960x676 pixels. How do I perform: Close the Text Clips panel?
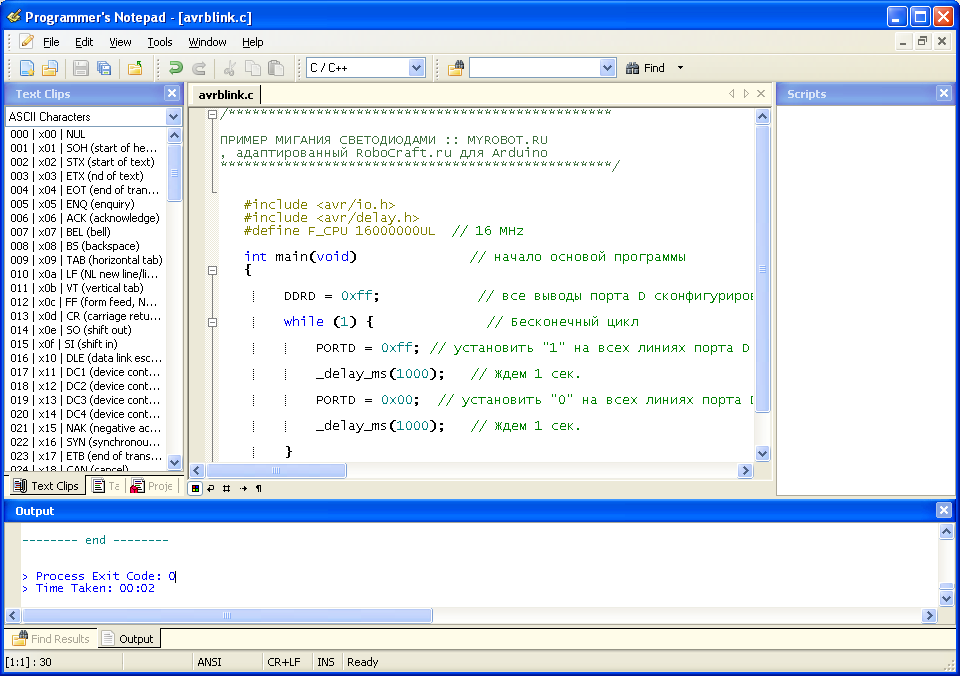(x=172, y=93)
